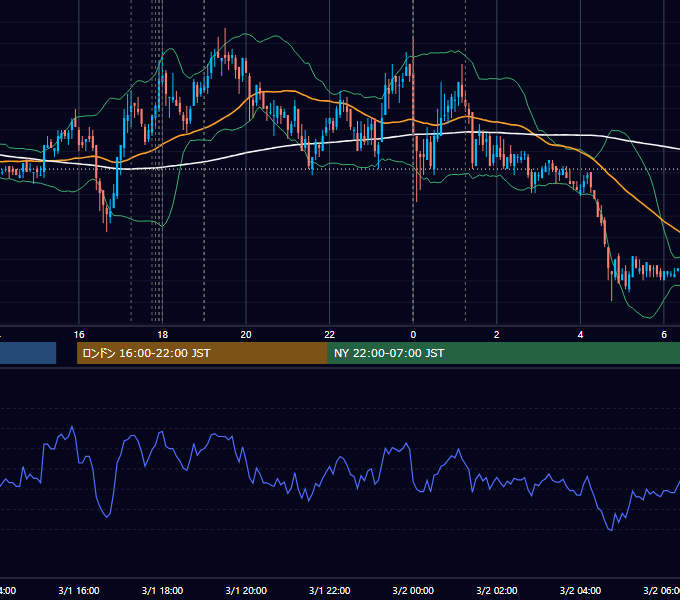The width and height of the screenshot is (680, 600).
Task: Click the hour label 18 under the price chart
Action: [x=163, y=334]
